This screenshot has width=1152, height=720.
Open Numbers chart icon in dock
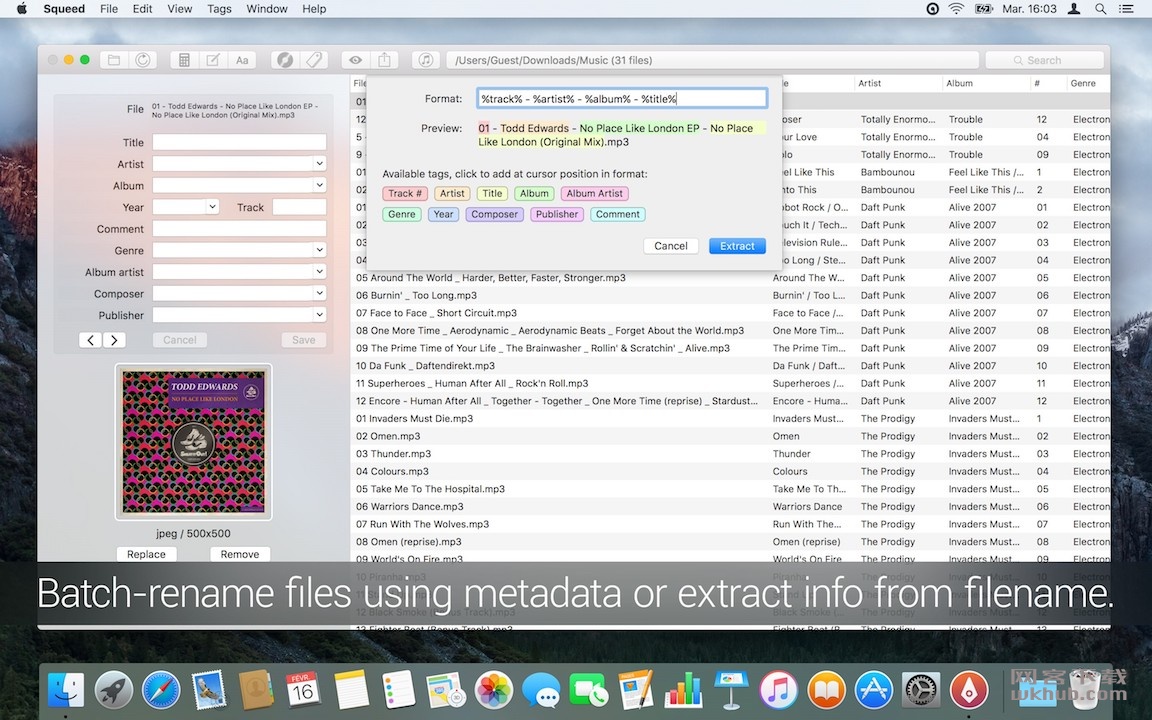pyautogui.click(x=683, y=691)
